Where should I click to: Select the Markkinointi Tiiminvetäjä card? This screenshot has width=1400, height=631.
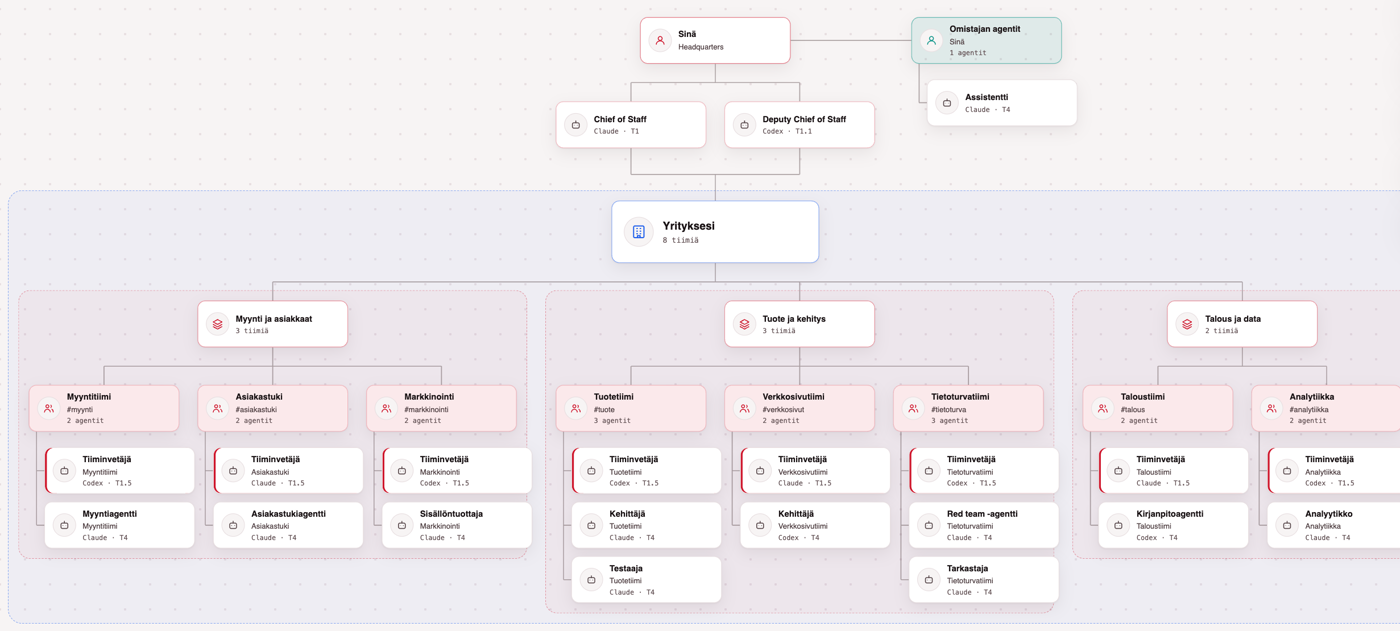point(457,471)
